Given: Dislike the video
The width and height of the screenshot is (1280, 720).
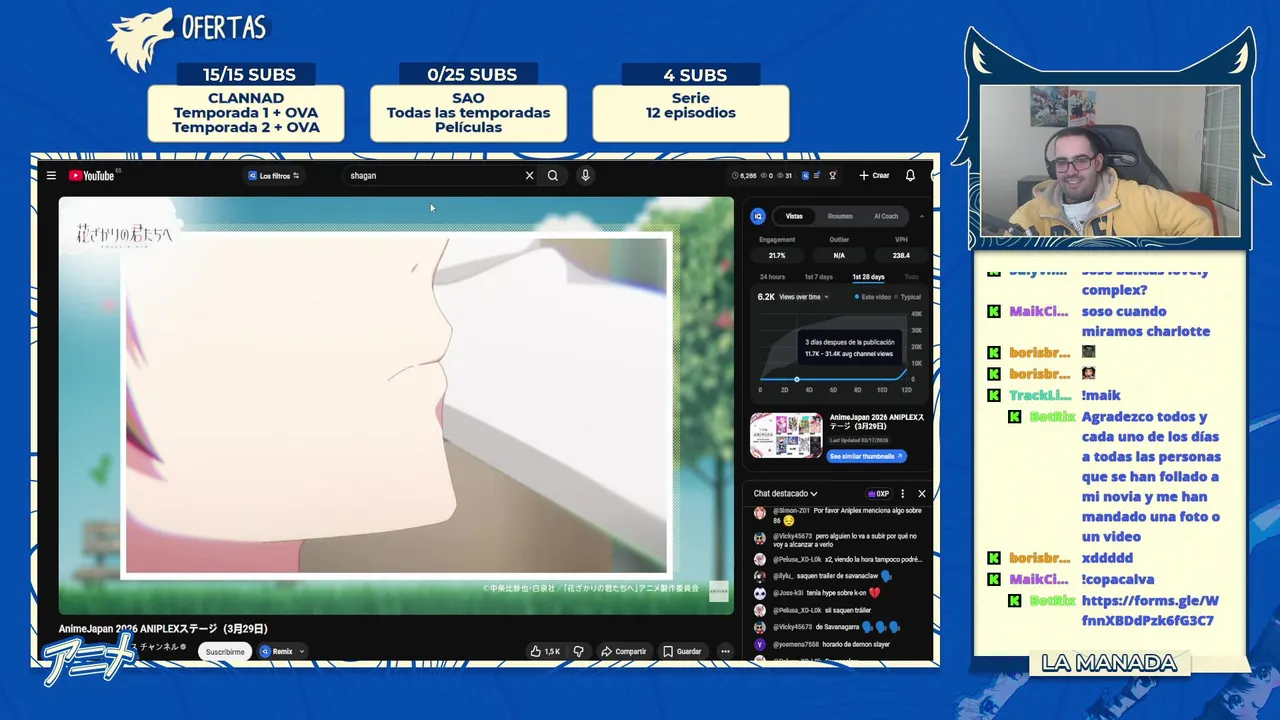Looking at the screenshot, I should click(578, 651).
